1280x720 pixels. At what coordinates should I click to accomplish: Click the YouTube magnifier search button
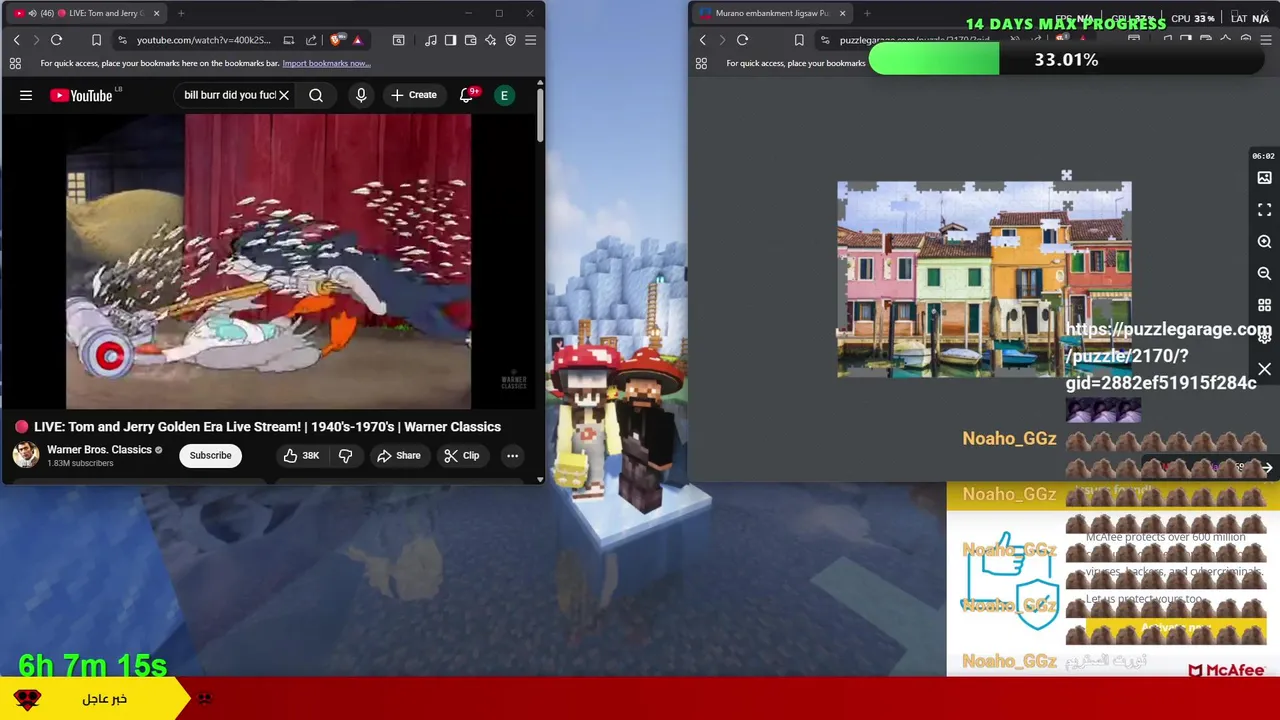click(x=316, y=95)
